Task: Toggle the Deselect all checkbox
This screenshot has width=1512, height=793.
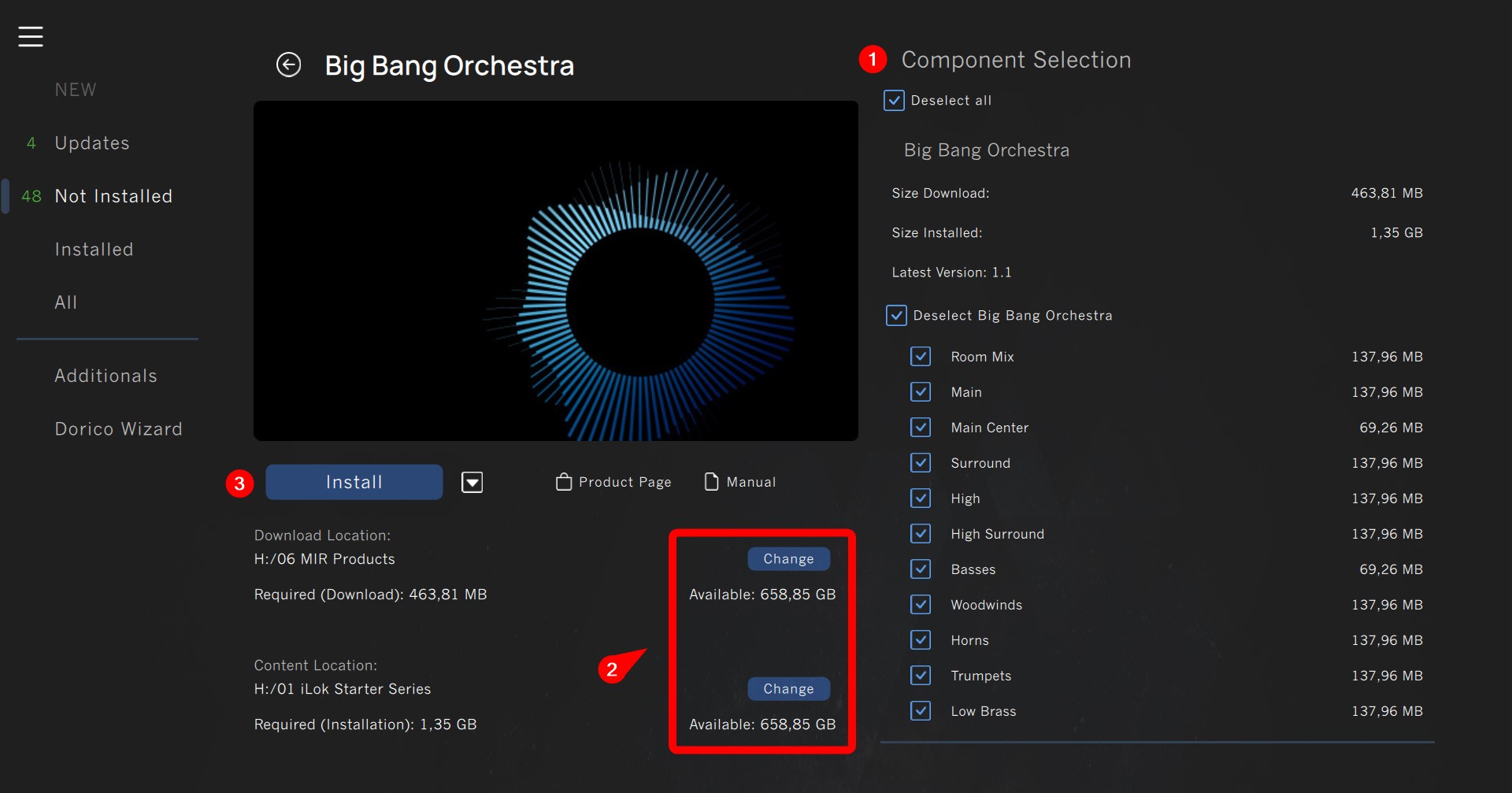Action: click(894, 100)
